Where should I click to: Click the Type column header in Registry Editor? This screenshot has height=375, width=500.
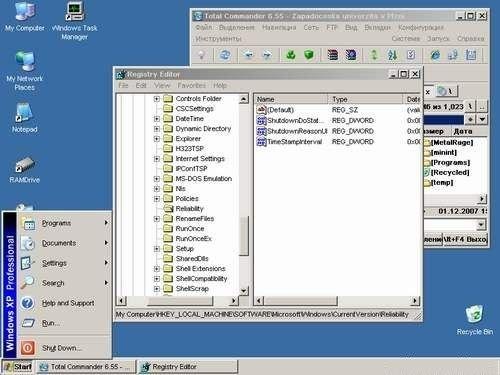pos(366,99)
